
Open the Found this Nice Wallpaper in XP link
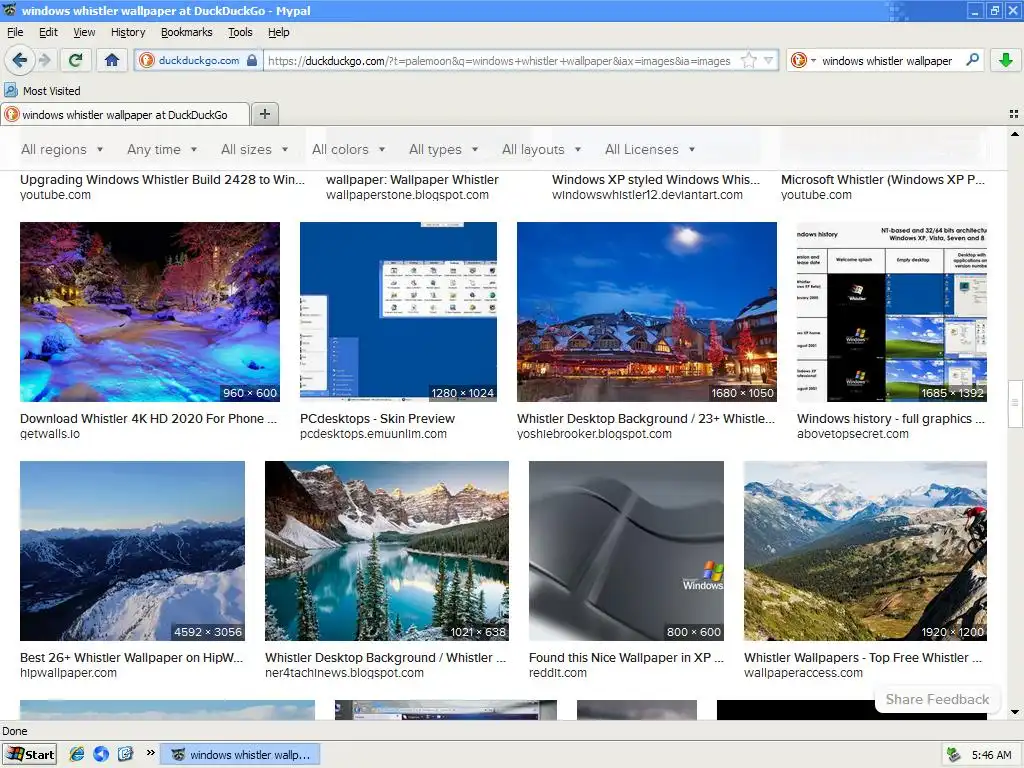[626, 658]
